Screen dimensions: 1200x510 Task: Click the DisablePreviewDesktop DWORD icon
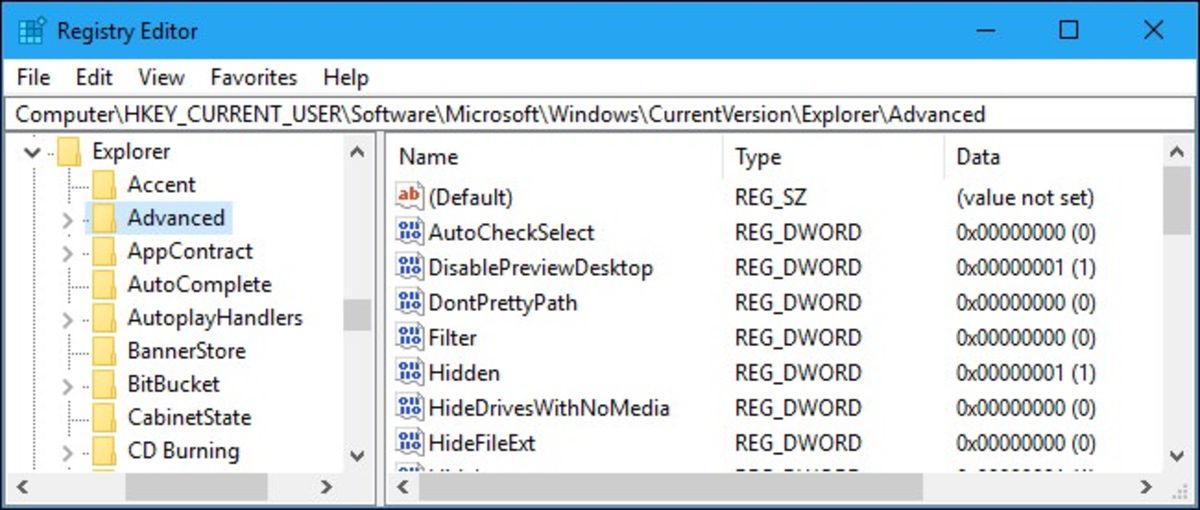point(410,267)
